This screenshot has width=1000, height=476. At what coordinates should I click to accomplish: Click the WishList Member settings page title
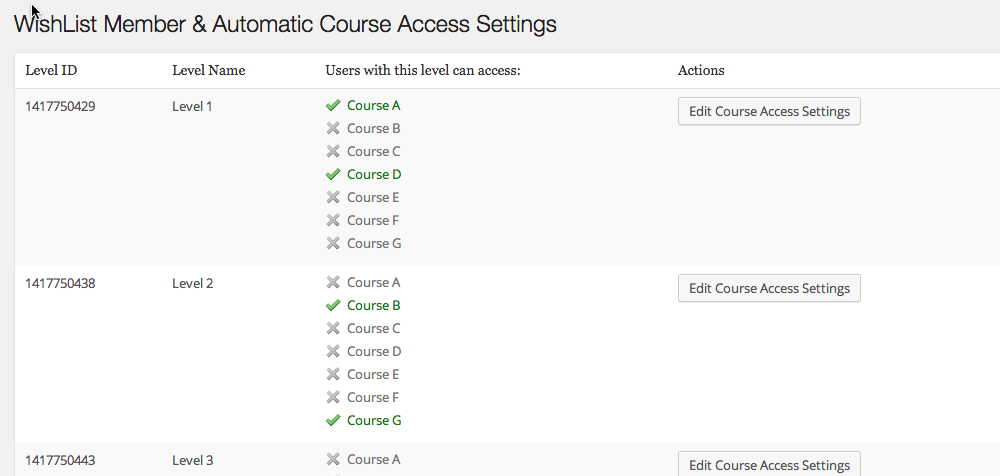click(285, 24)
